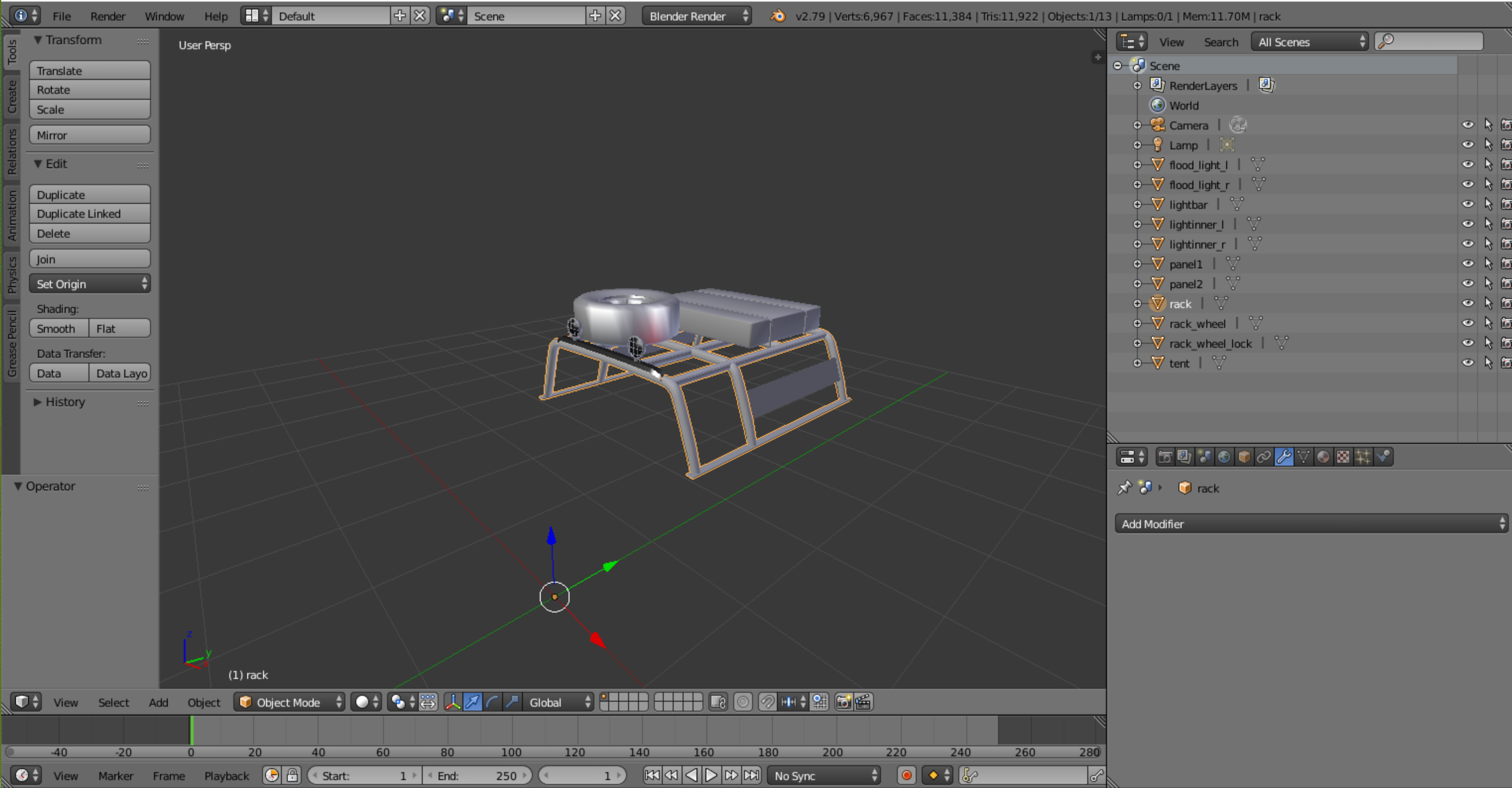The width and height of the screenshot is (1512, 788).
Task: Select the scale manipulator icon
Action: pyautogui.click(x=512, y=702)
